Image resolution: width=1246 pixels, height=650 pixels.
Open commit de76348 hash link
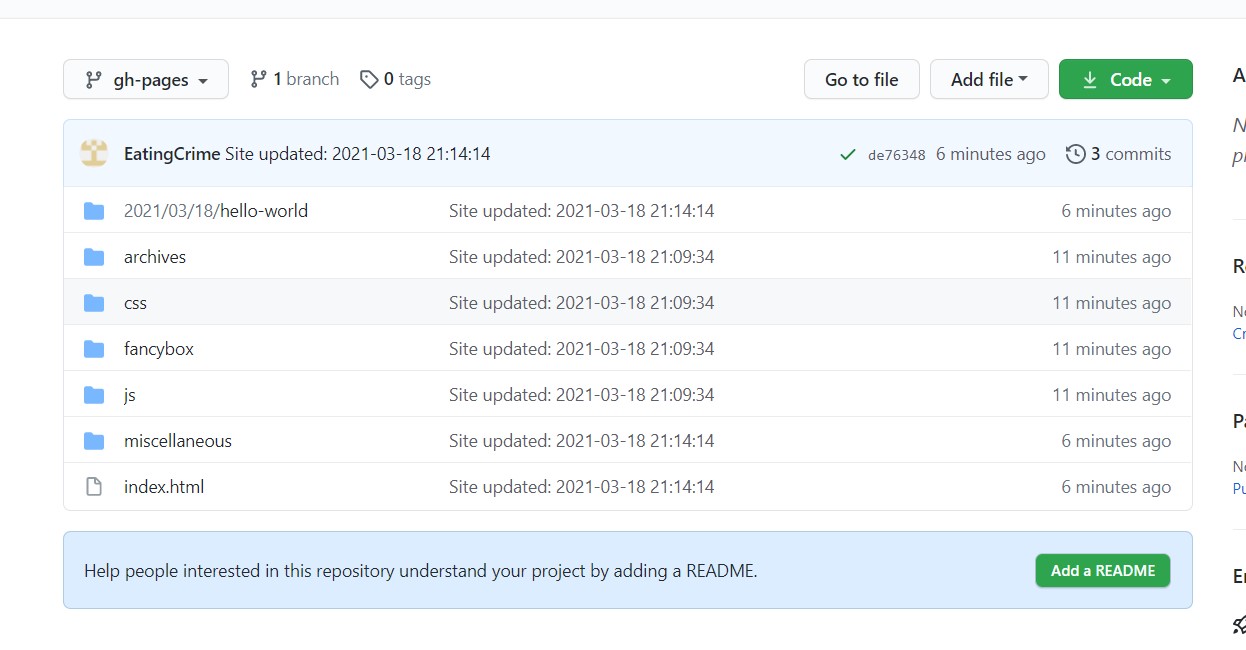tap(896, 155)
